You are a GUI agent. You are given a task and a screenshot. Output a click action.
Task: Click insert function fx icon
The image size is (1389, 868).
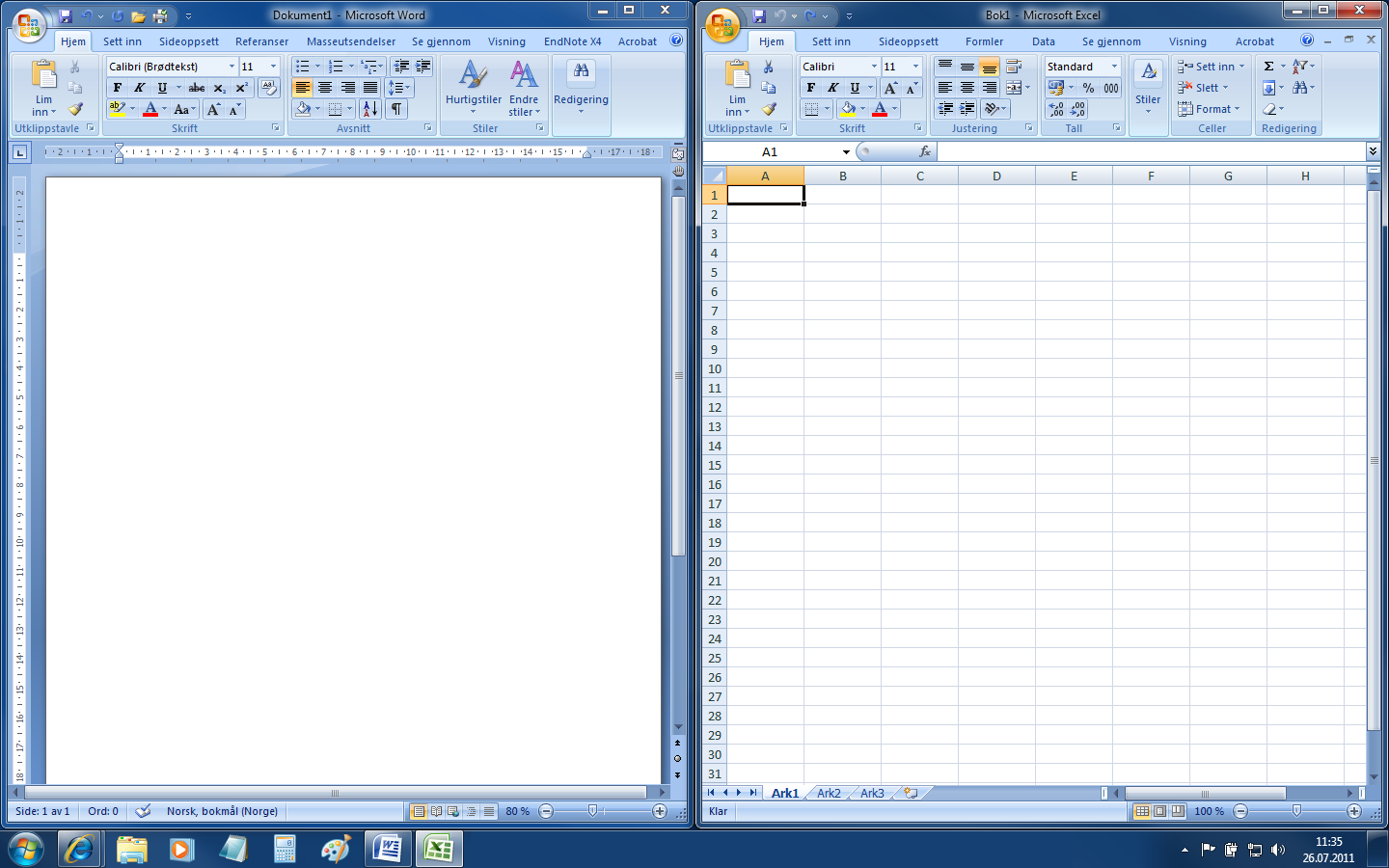[924, 151]
